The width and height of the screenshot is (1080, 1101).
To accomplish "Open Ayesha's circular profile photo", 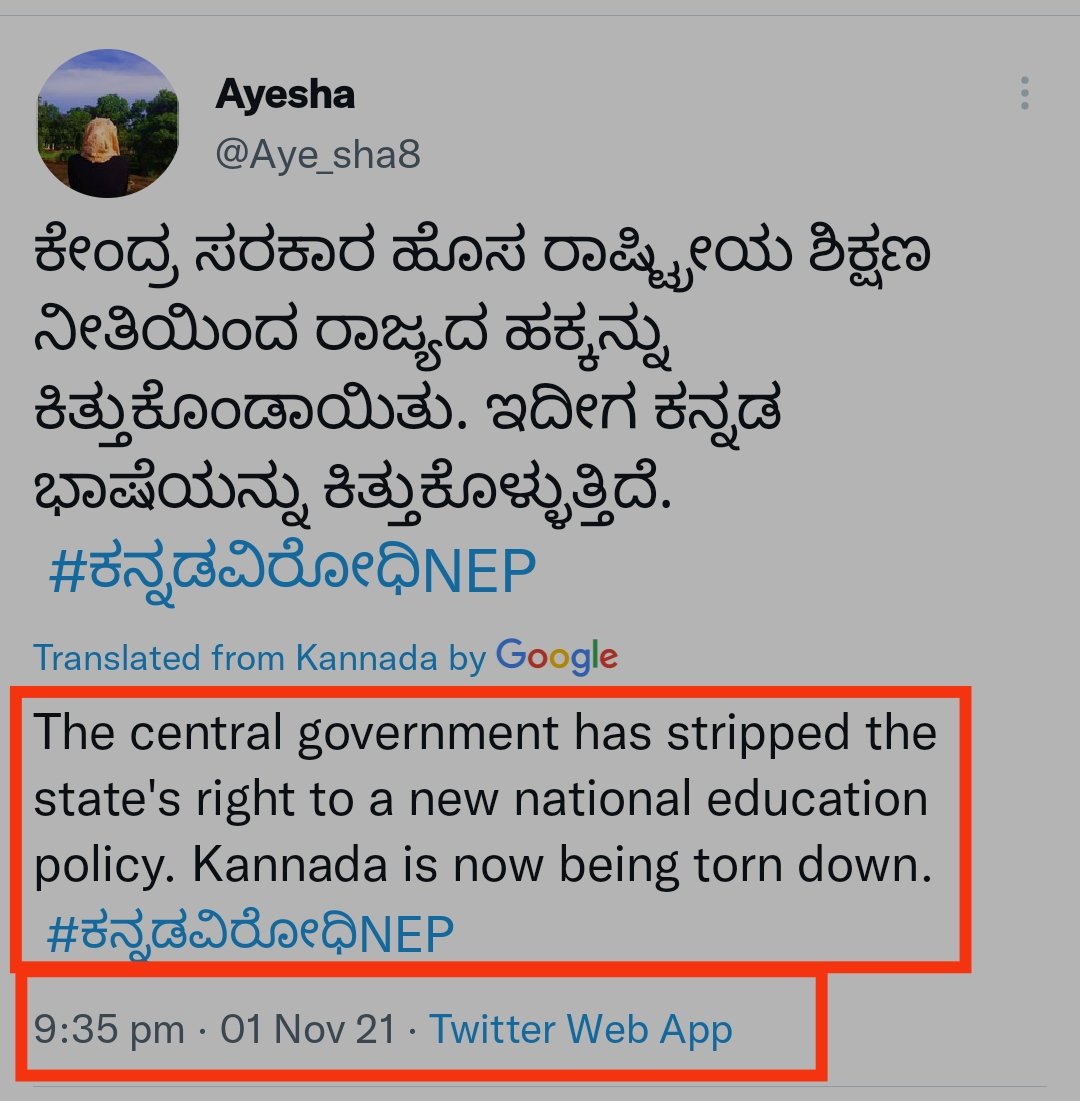I will pyautogui.click(x=108, y=123).
